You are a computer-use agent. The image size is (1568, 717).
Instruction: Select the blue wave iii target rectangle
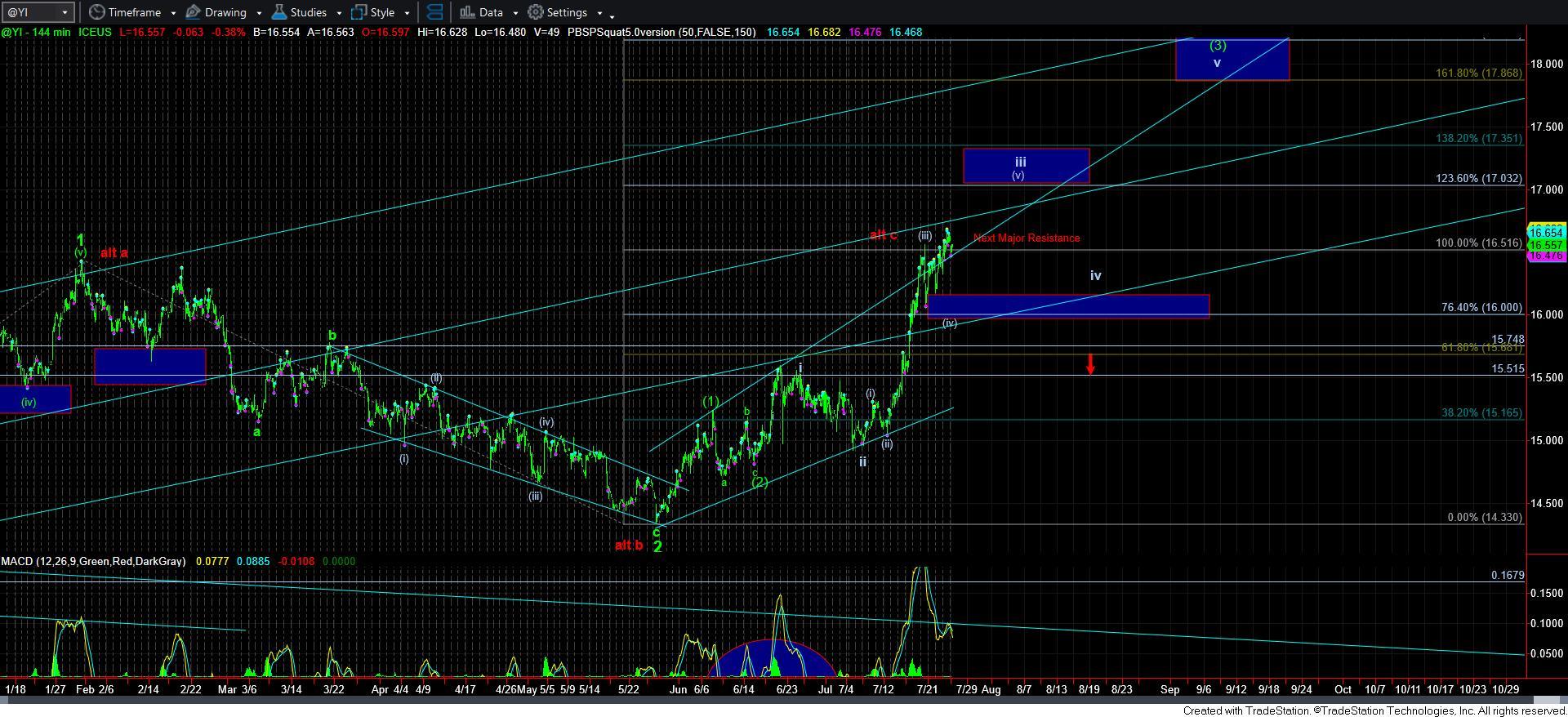(x=1026, y=166)
